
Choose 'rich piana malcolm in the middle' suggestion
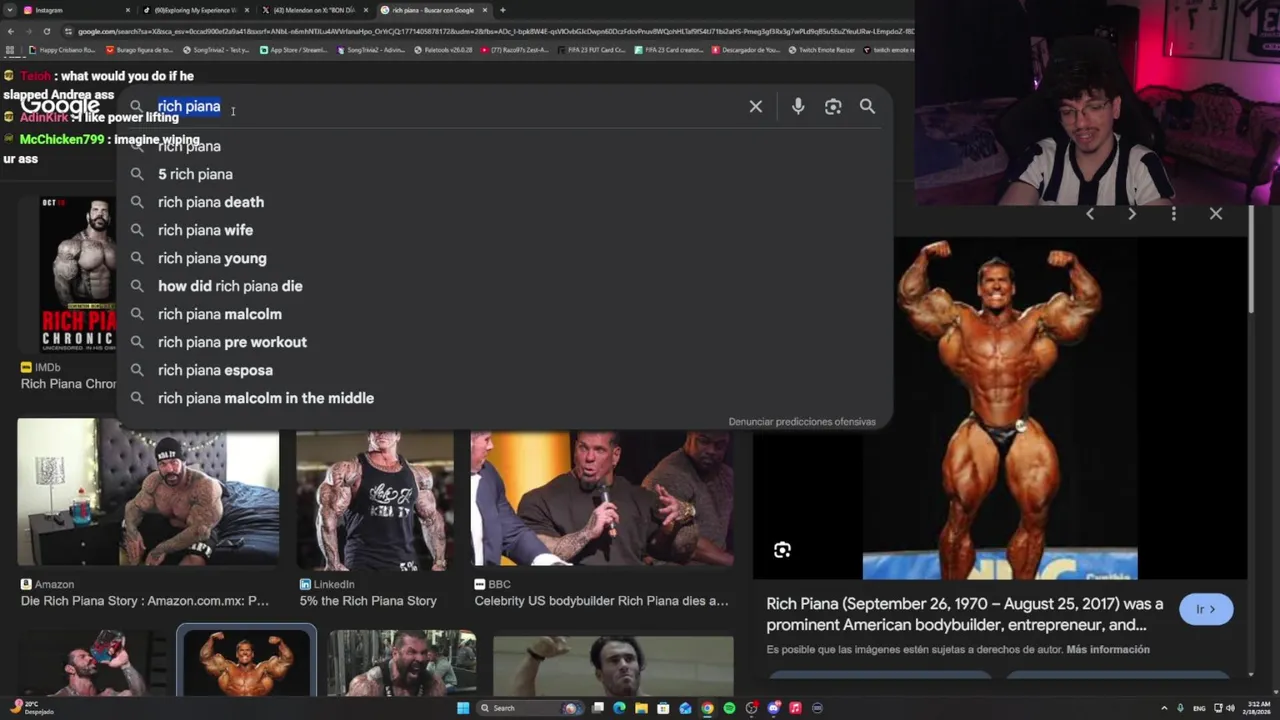pos(505,398)
